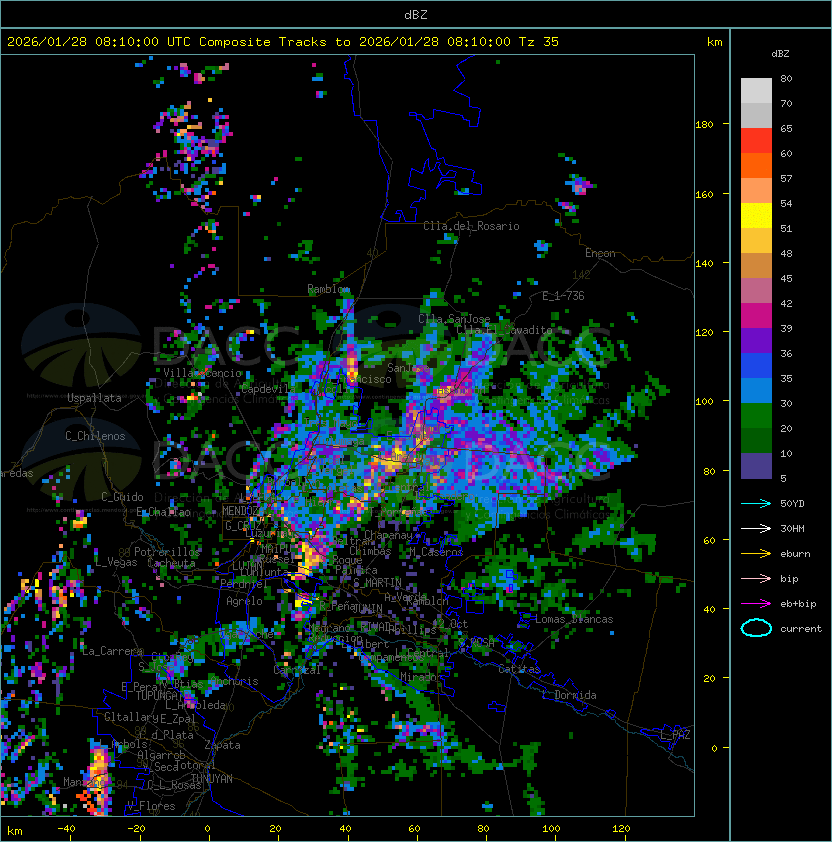Click the 'S_MARTIN' map label
Image resolution: width=832 pixels, height=842 pixels.
pyautogui.click(x=377, y=583)
